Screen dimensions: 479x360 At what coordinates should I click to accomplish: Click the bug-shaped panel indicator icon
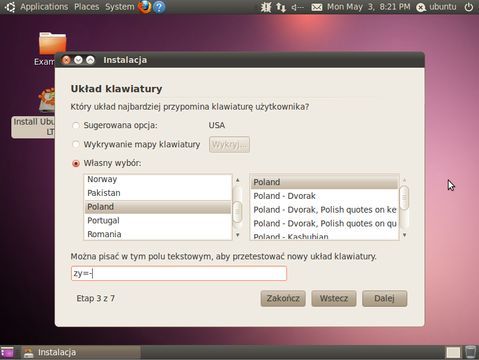click(266, 7)
